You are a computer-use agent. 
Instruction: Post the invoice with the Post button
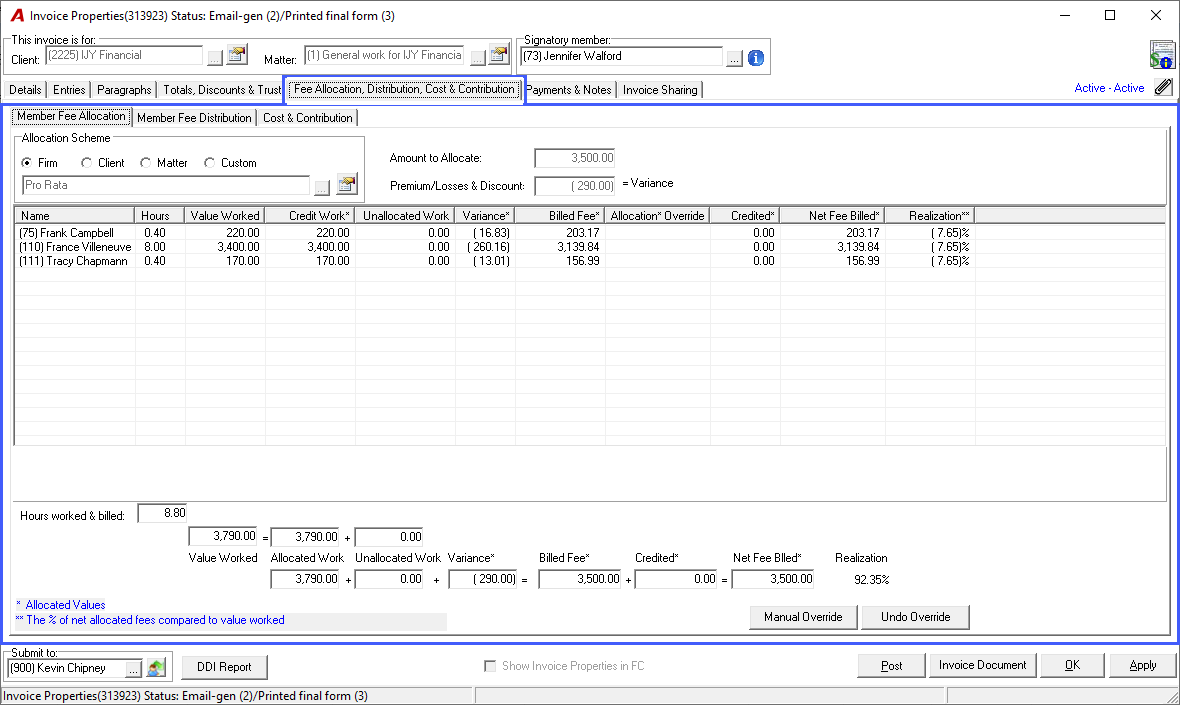891,666
